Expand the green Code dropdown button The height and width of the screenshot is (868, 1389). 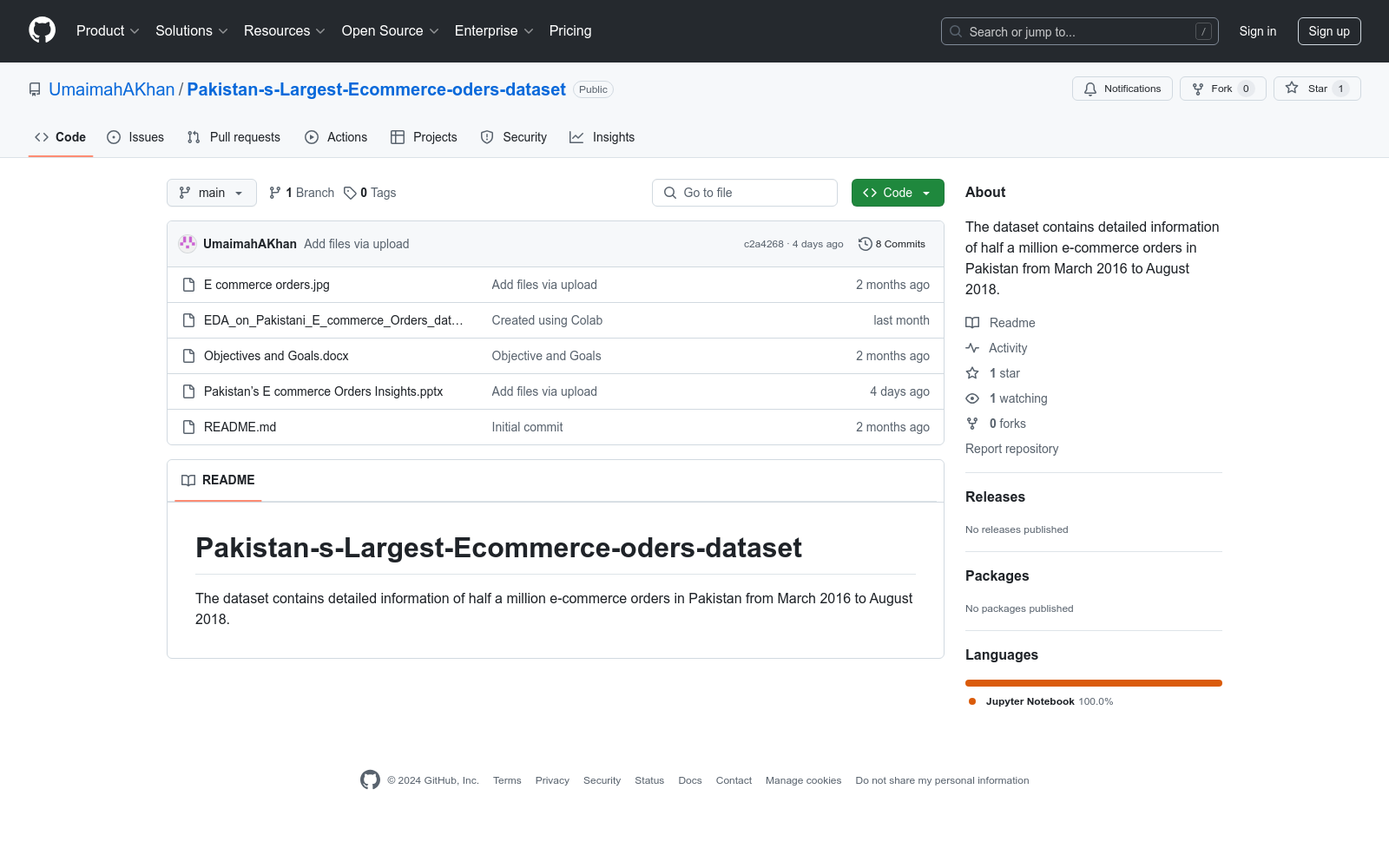(898, 193)
